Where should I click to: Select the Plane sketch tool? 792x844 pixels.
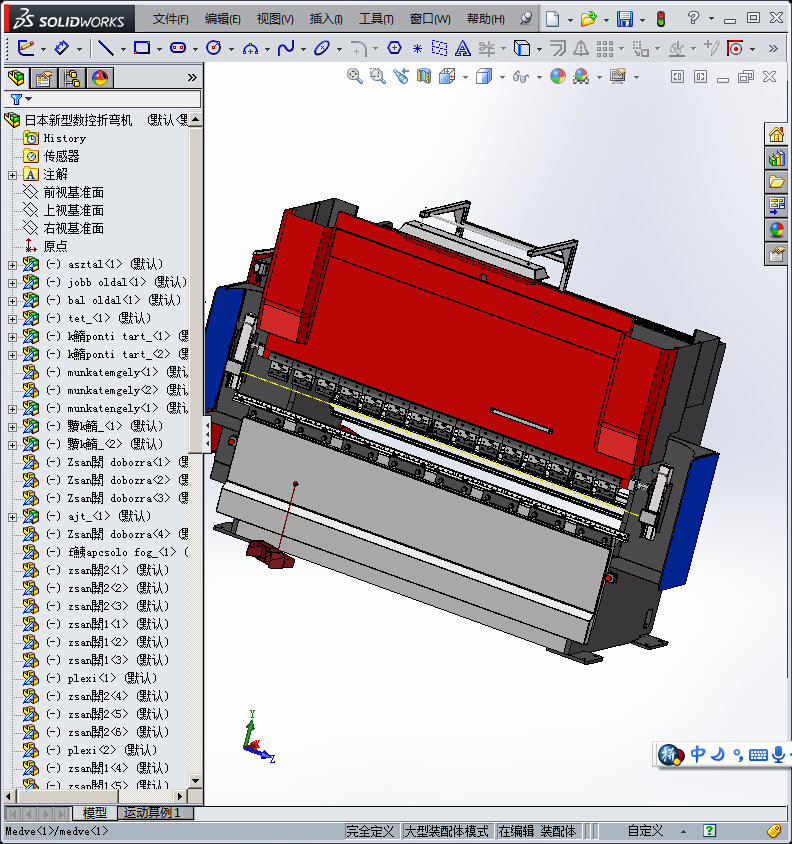(439, 48)
